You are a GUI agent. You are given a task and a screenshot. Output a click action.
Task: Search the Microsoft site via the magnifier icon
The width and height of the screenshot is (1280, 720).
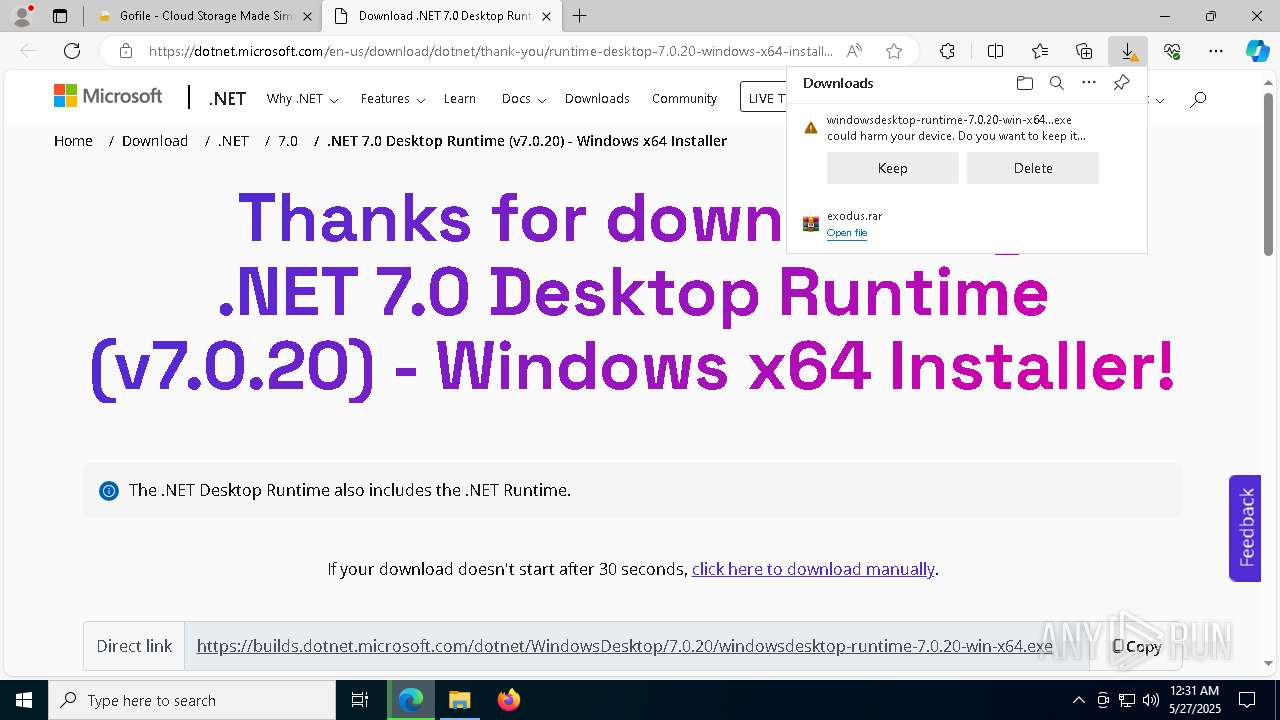(x=1198, y=98)
